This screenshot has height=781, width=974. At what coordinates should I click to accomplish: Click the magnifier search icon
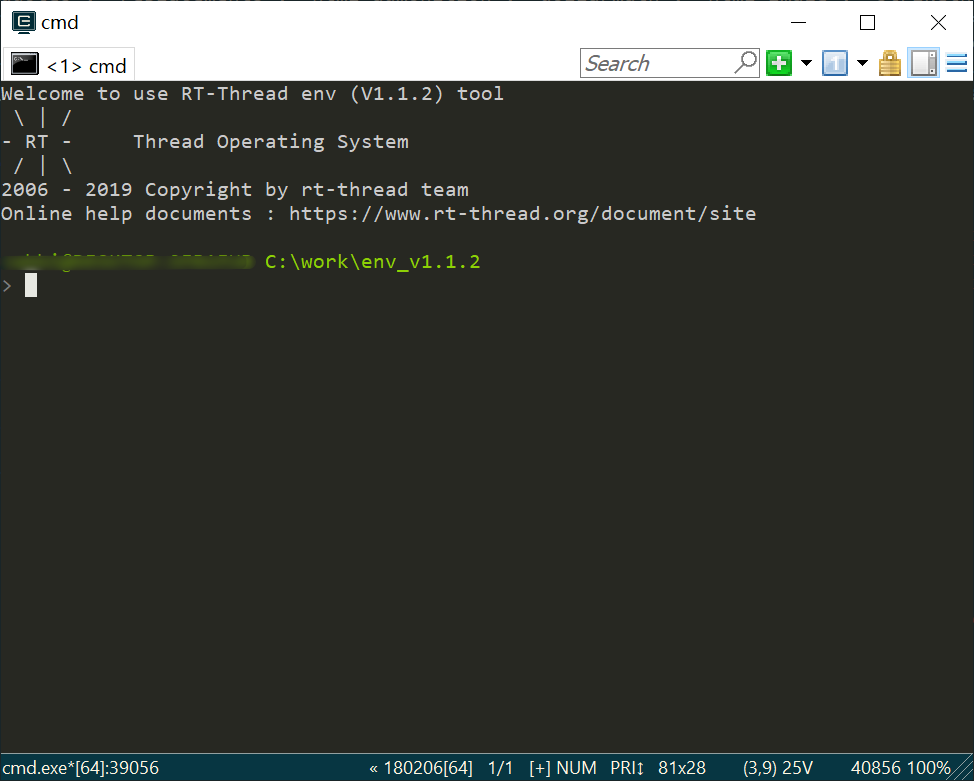[x=745, y=63]
